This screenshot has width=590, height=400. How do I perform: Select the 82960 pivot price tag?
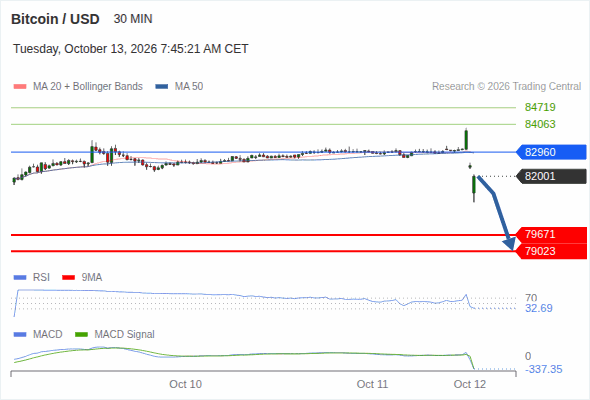click(x=551, y=152)
